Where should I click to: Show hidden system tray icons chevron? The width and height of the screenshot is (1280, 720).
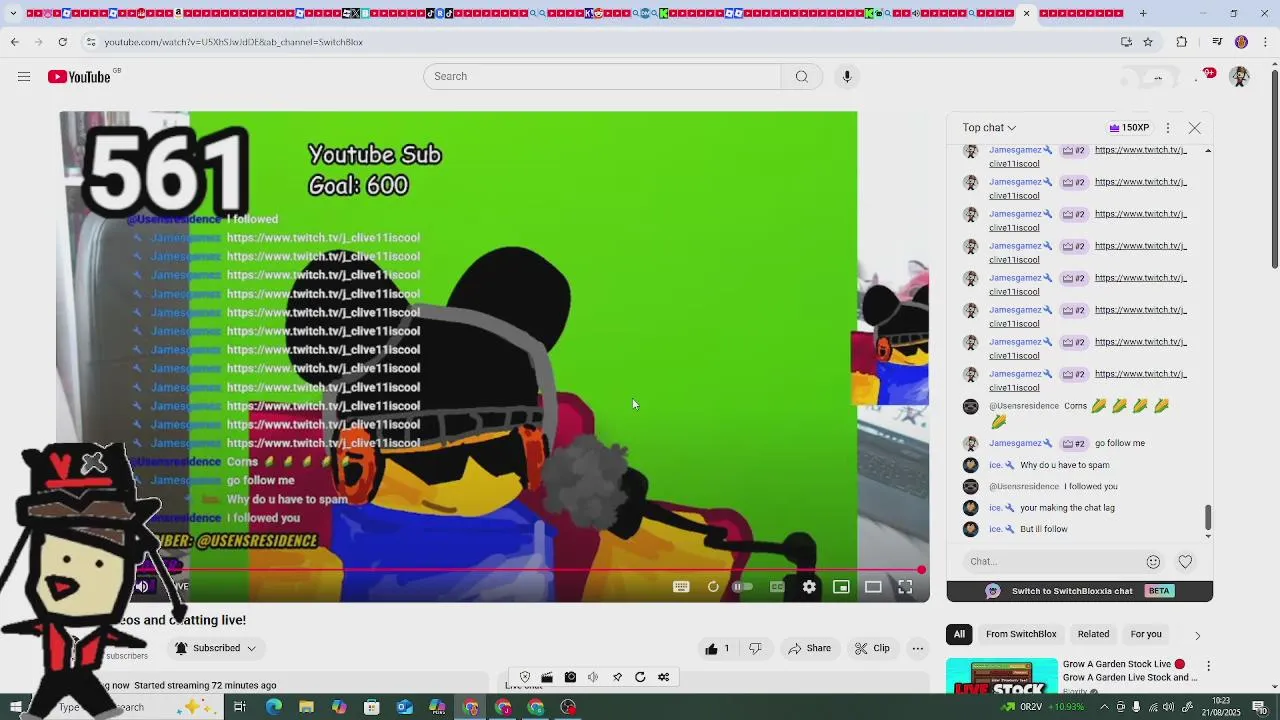1102,707
